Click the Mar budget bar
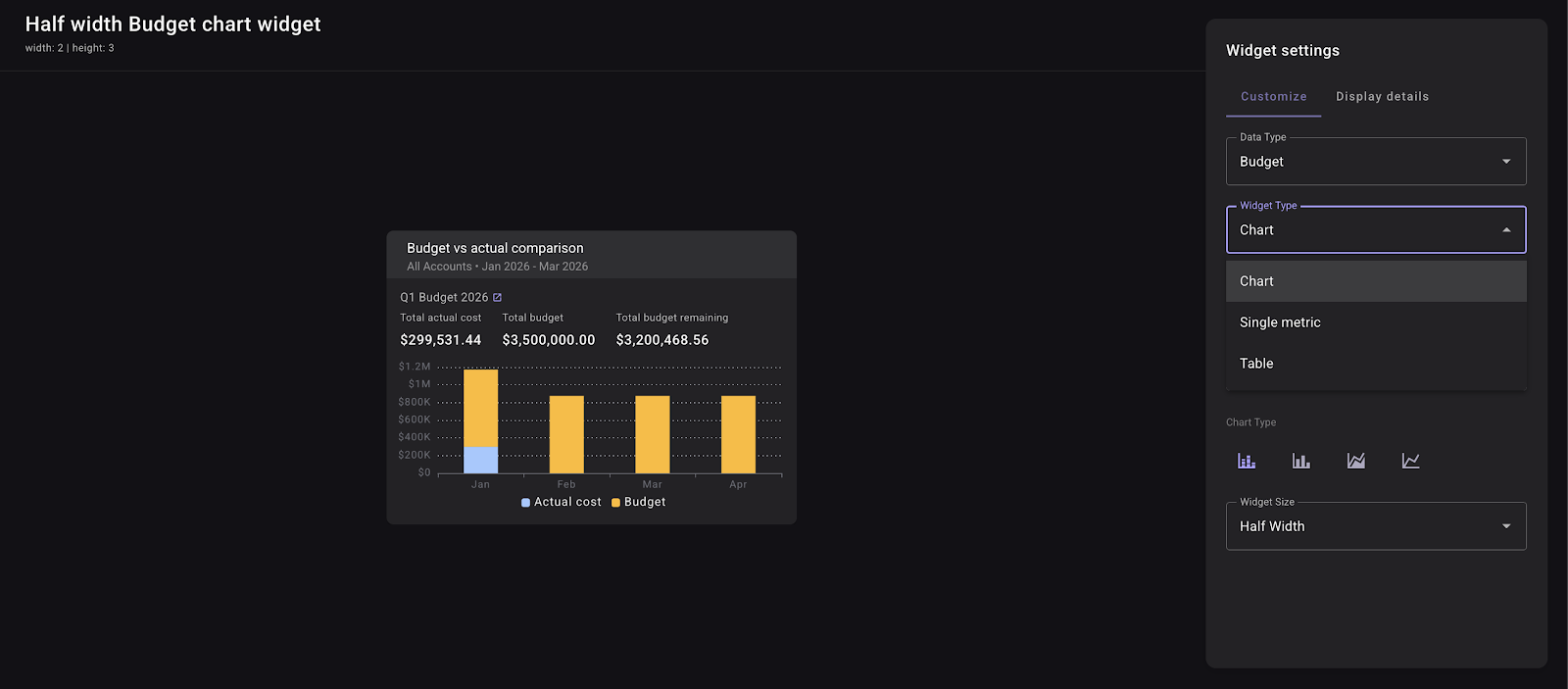Viewport: 1568px width, 689px height. (x=653, y=434)
